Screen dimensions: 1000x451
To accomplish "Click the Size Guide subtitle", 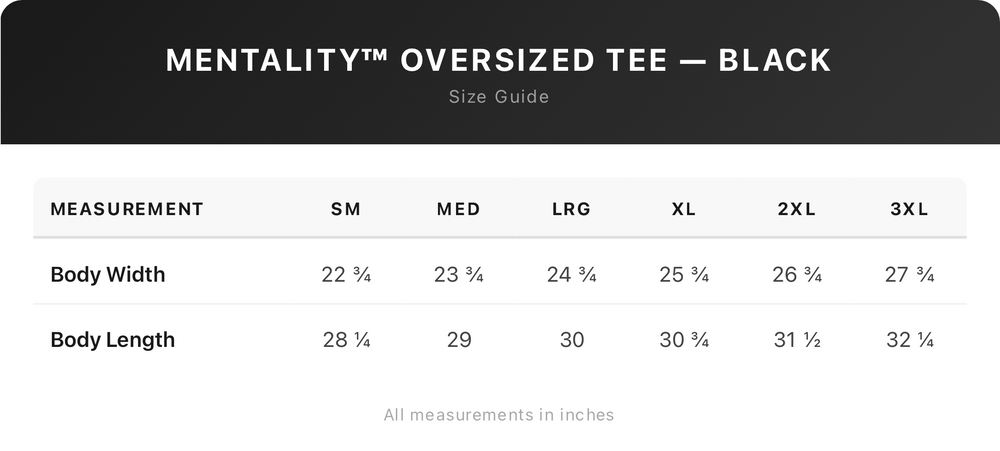I will (x=499, y=97).
